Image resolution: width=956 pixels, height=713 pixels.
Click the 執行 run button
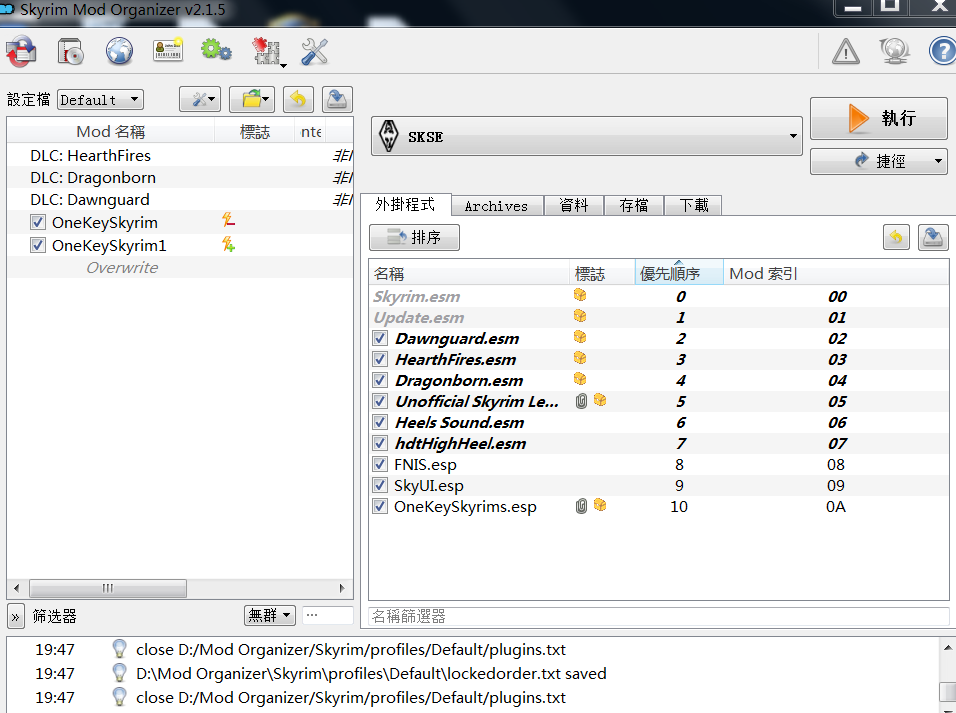(x=879, y=118)
